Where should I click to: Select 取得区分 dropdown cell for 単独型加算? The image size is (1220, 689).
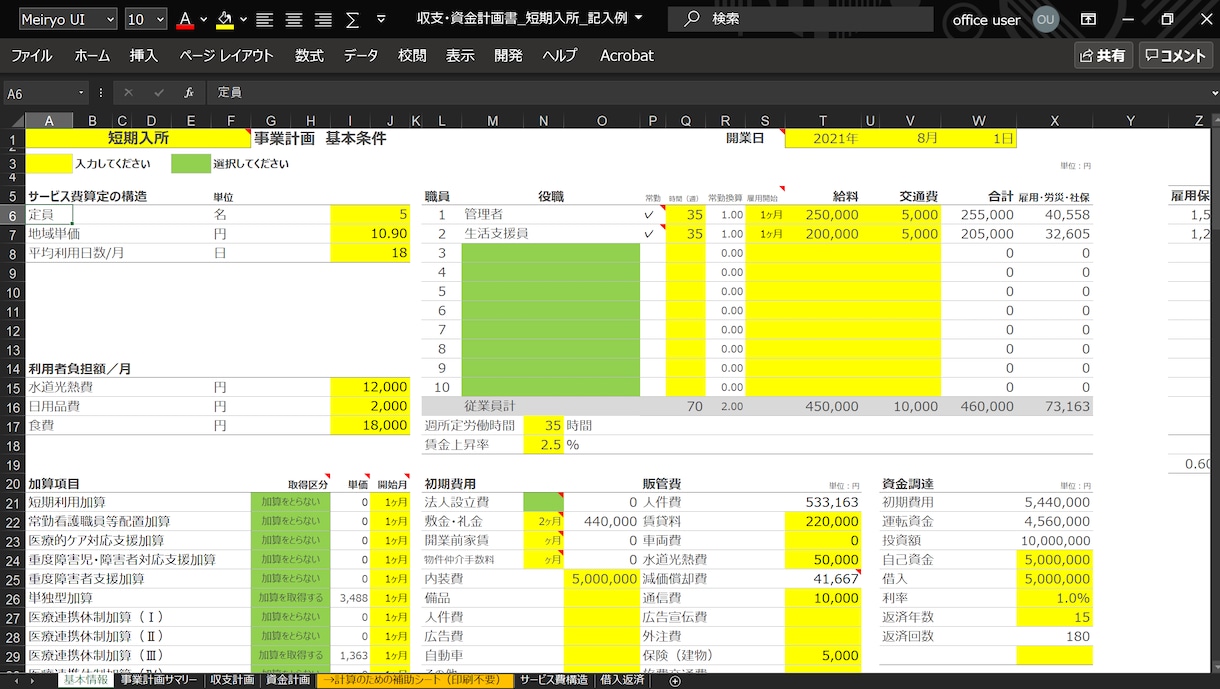coord(290,598)
